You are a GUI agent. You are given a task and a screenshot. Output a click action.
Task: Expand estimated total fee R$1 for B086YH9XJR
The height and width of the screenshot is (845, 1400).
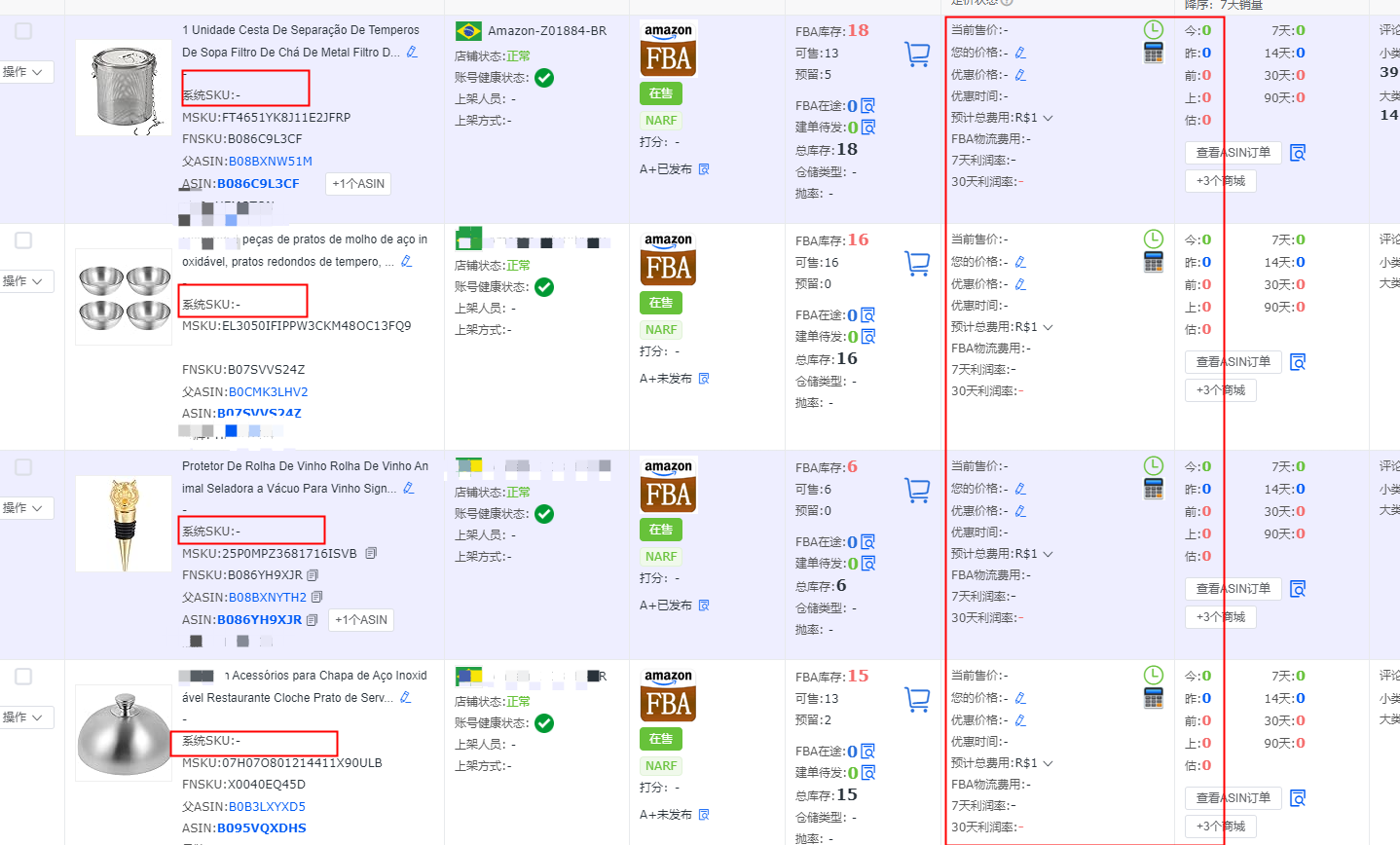1048,554
